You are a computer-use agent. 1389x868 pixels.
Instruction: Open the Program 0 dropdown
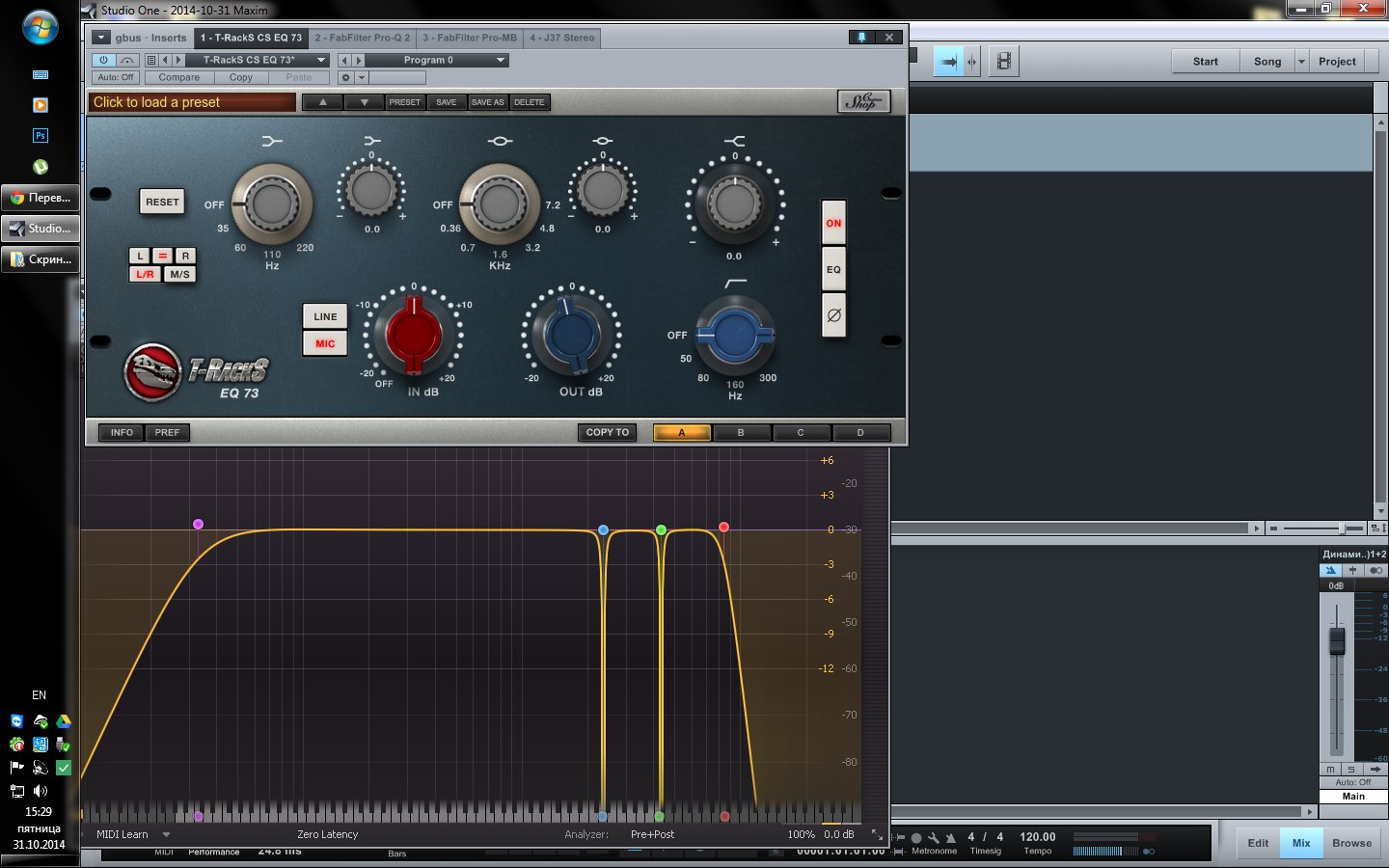click(x=438, y=60)
